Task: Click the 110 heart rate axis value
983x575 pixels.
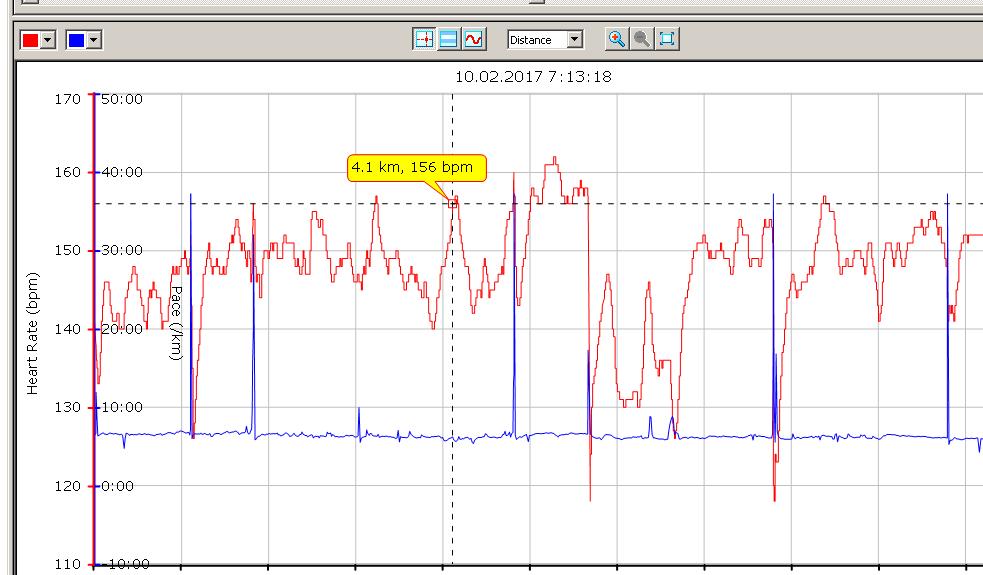Action: [68, 564]
